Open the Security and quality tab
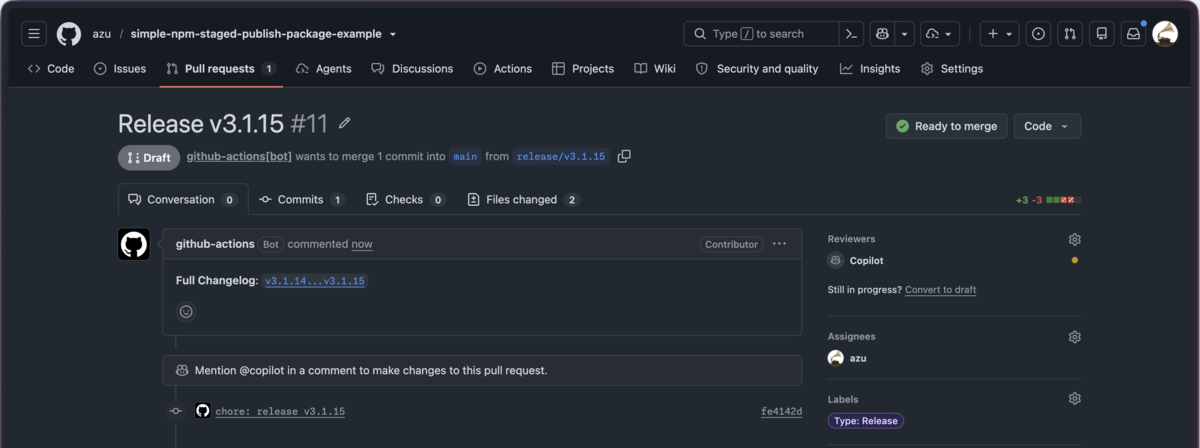The width and height of the screenshot is (1200, 448). pyautogui.click(x=757, y=69)
